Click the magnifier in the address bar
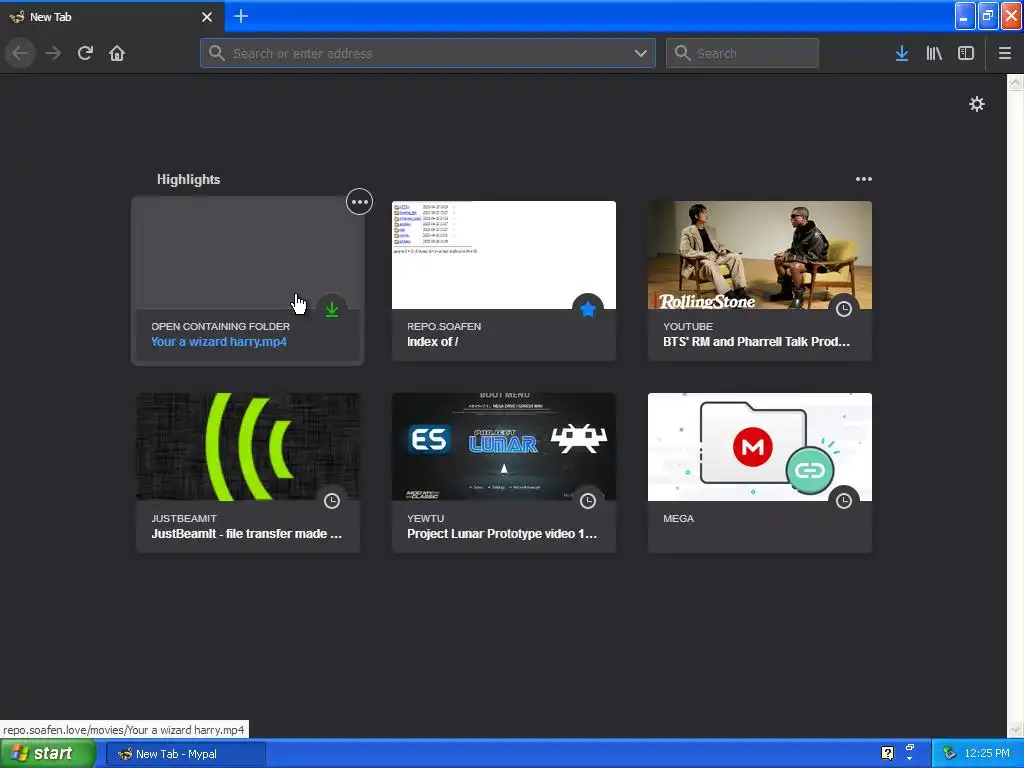The width and height of the screenshot is (1024, 768). (217, 53)
